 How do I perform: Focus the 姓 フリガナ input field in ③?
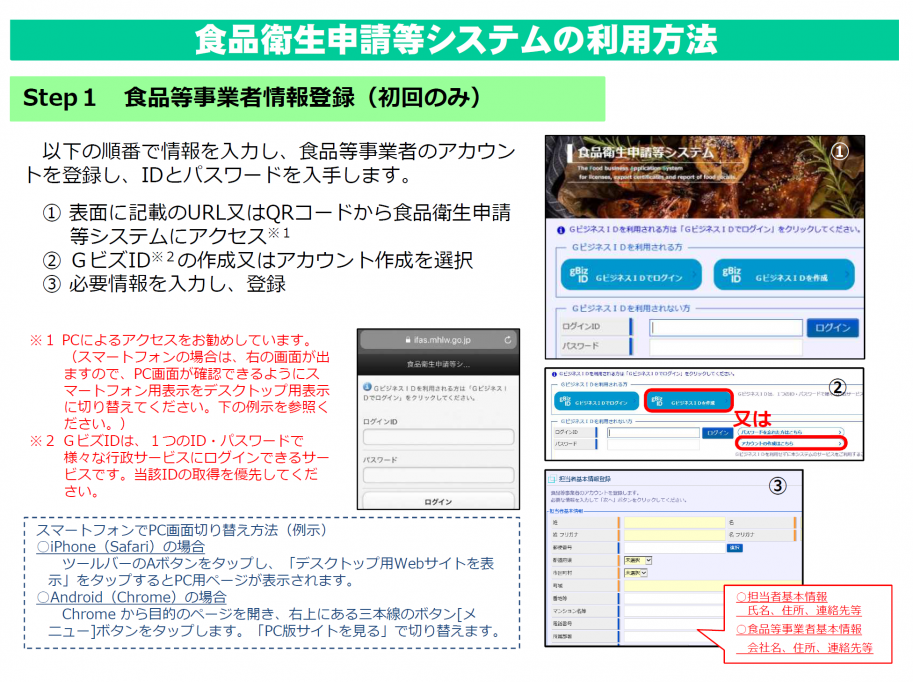point(674,535)
